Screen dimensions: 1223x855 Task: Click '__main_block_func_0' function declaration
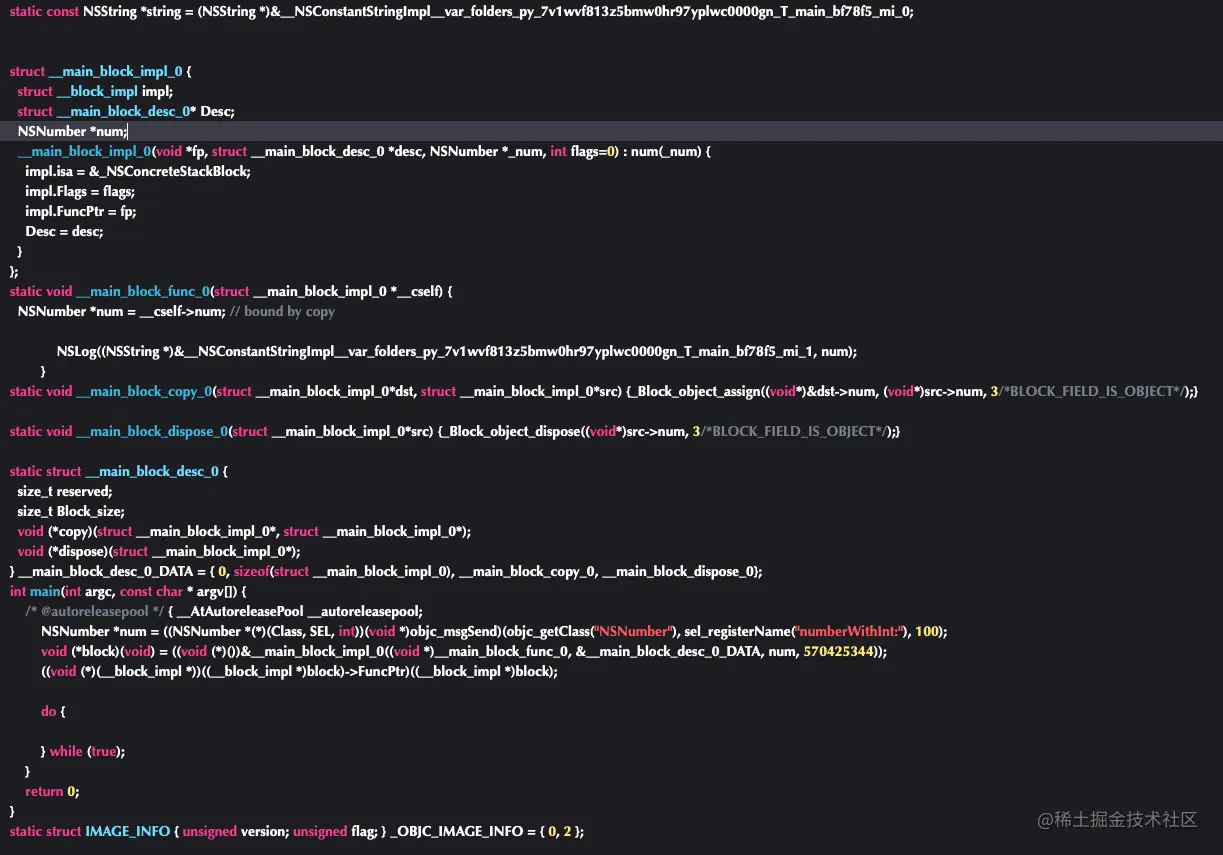(232, 291)
